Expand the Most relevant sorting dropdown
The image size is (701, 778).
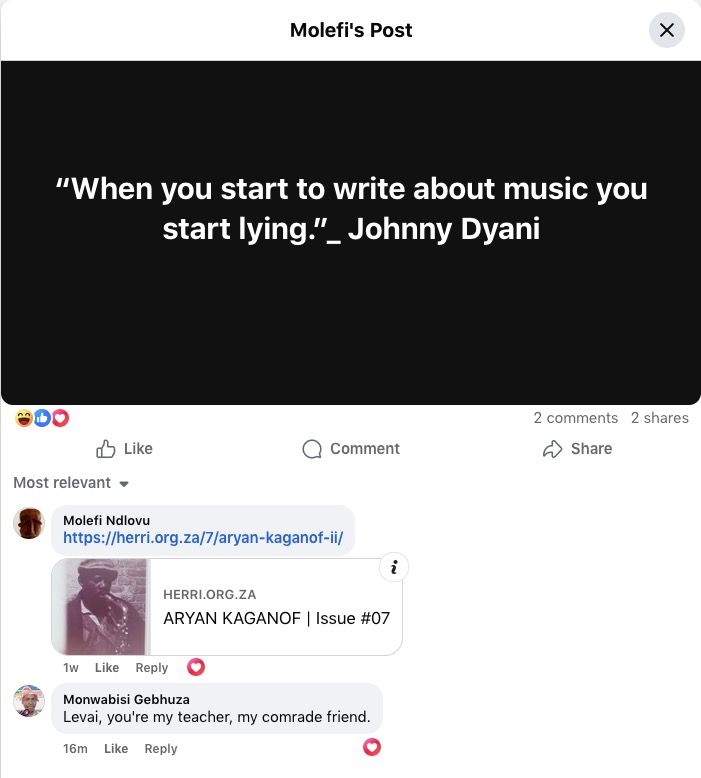71,483
